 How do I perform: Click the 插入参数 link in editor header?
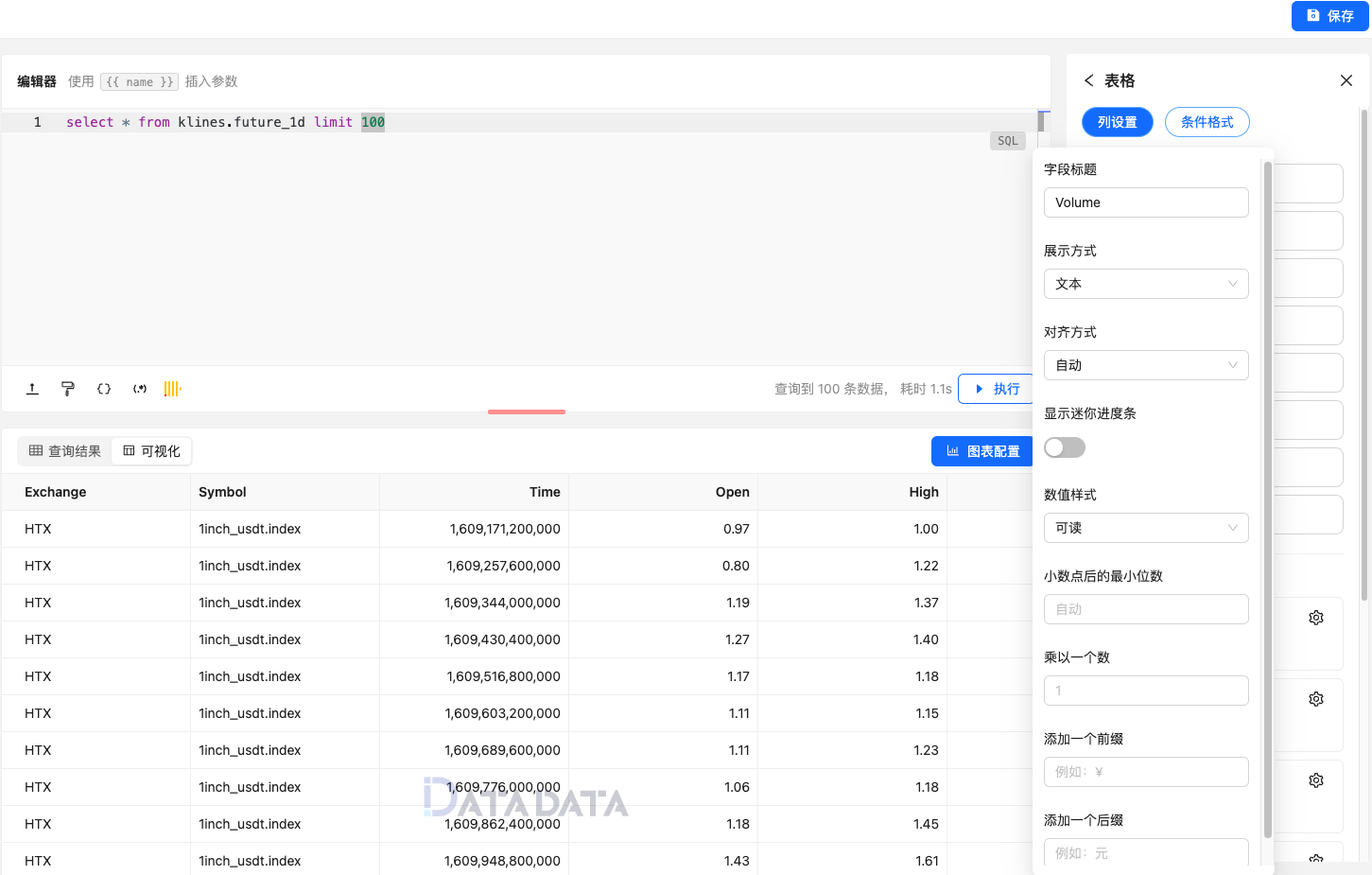[x=211, y=81]
